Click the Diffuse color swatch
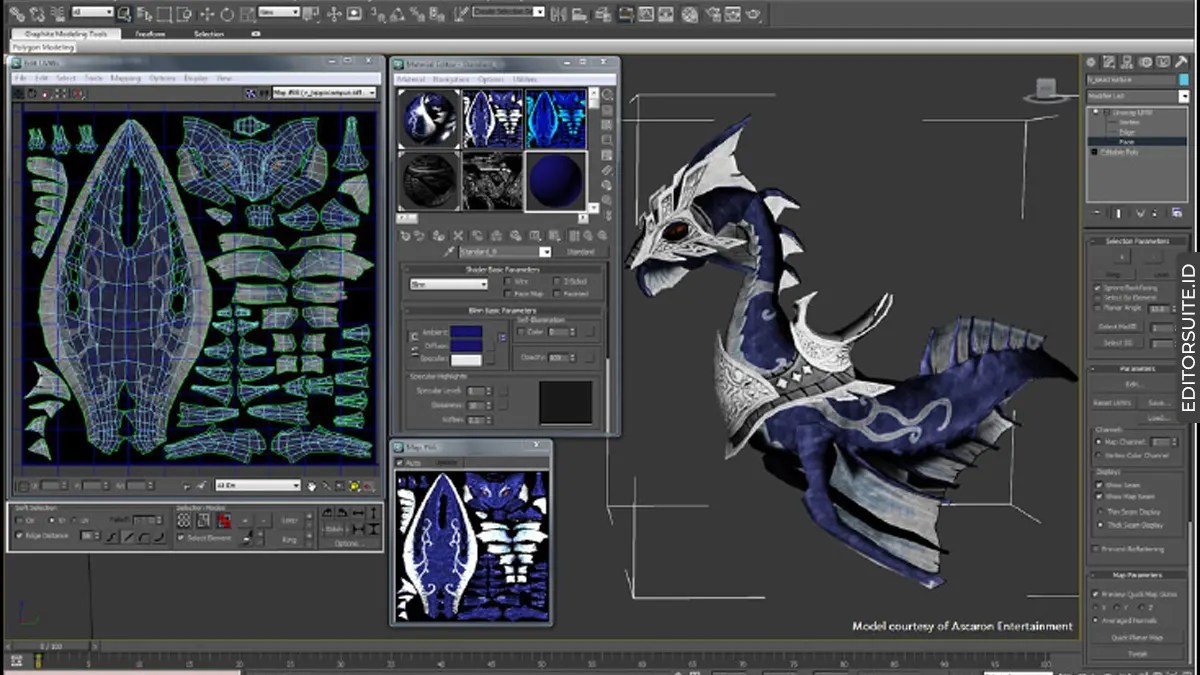 coord(466,345)
